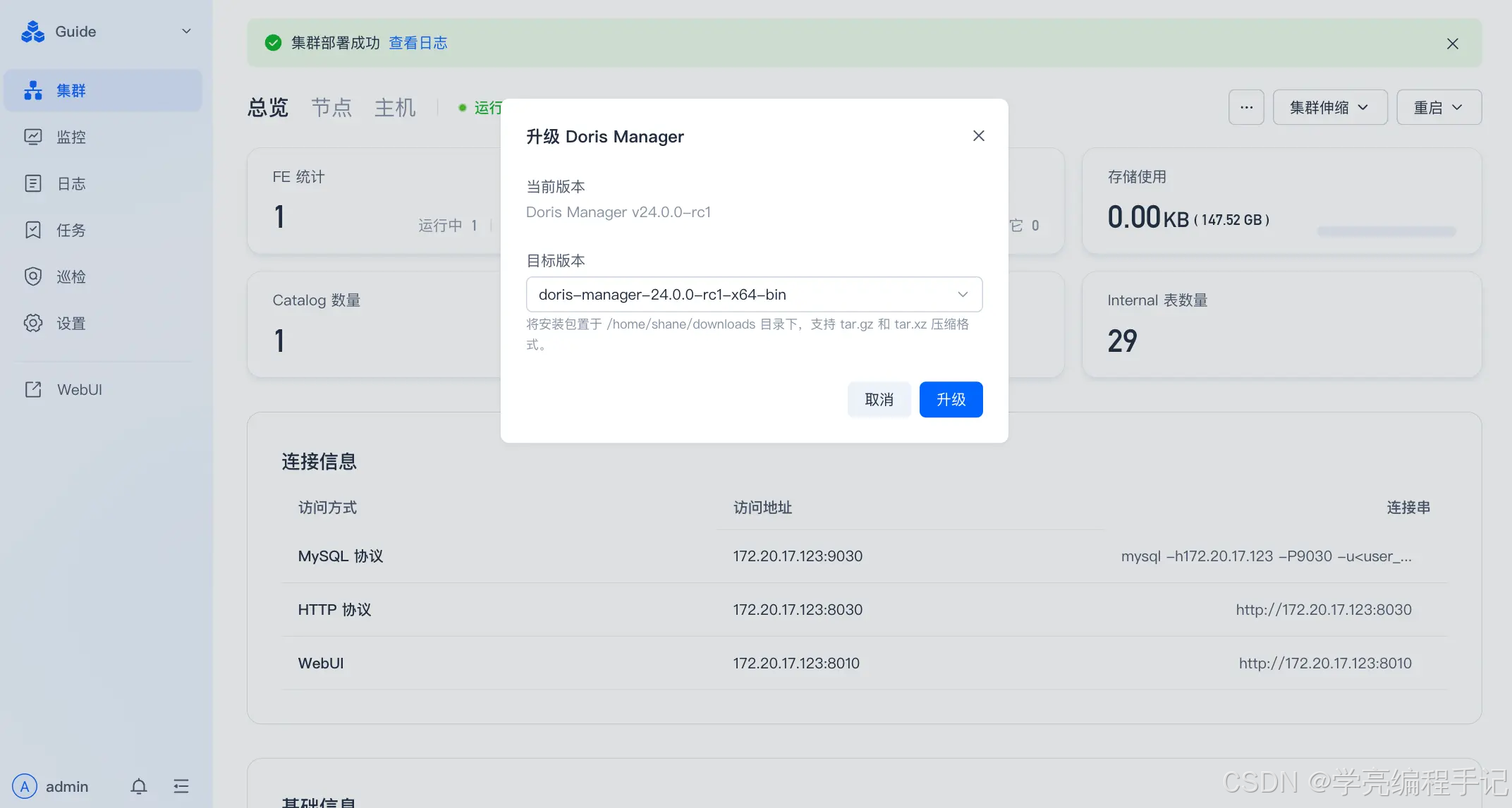
Task: Open the 任务 (Tasks) sidebar icon
Action: tap(32, 230)
